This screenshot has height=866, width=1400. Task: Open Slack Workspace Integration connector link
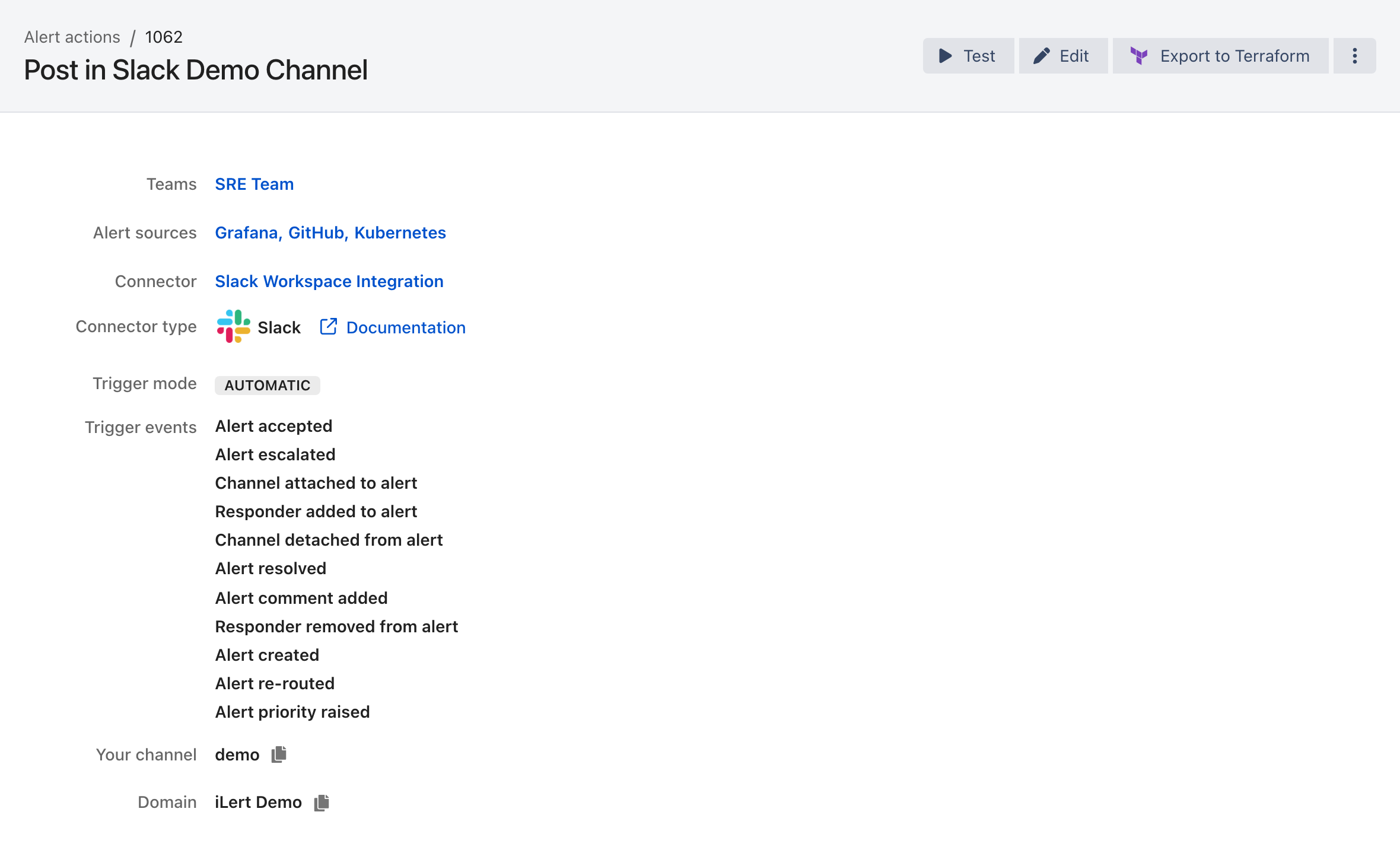click(x=329, y=281)
